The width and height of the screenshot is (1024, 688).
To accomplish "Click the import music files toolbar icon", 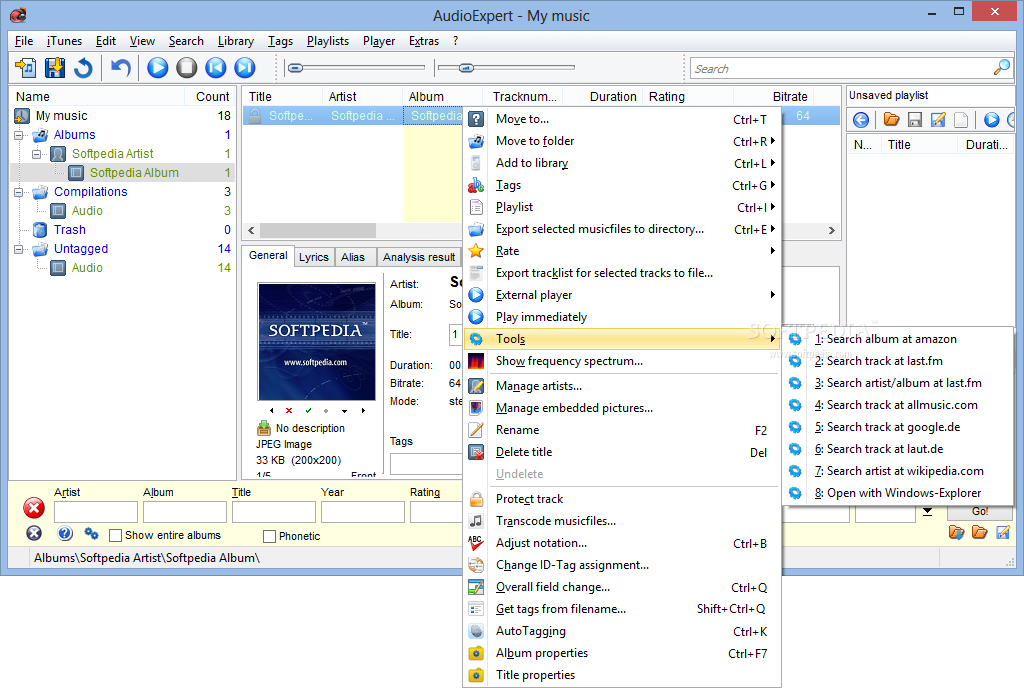I will [26, 67].
